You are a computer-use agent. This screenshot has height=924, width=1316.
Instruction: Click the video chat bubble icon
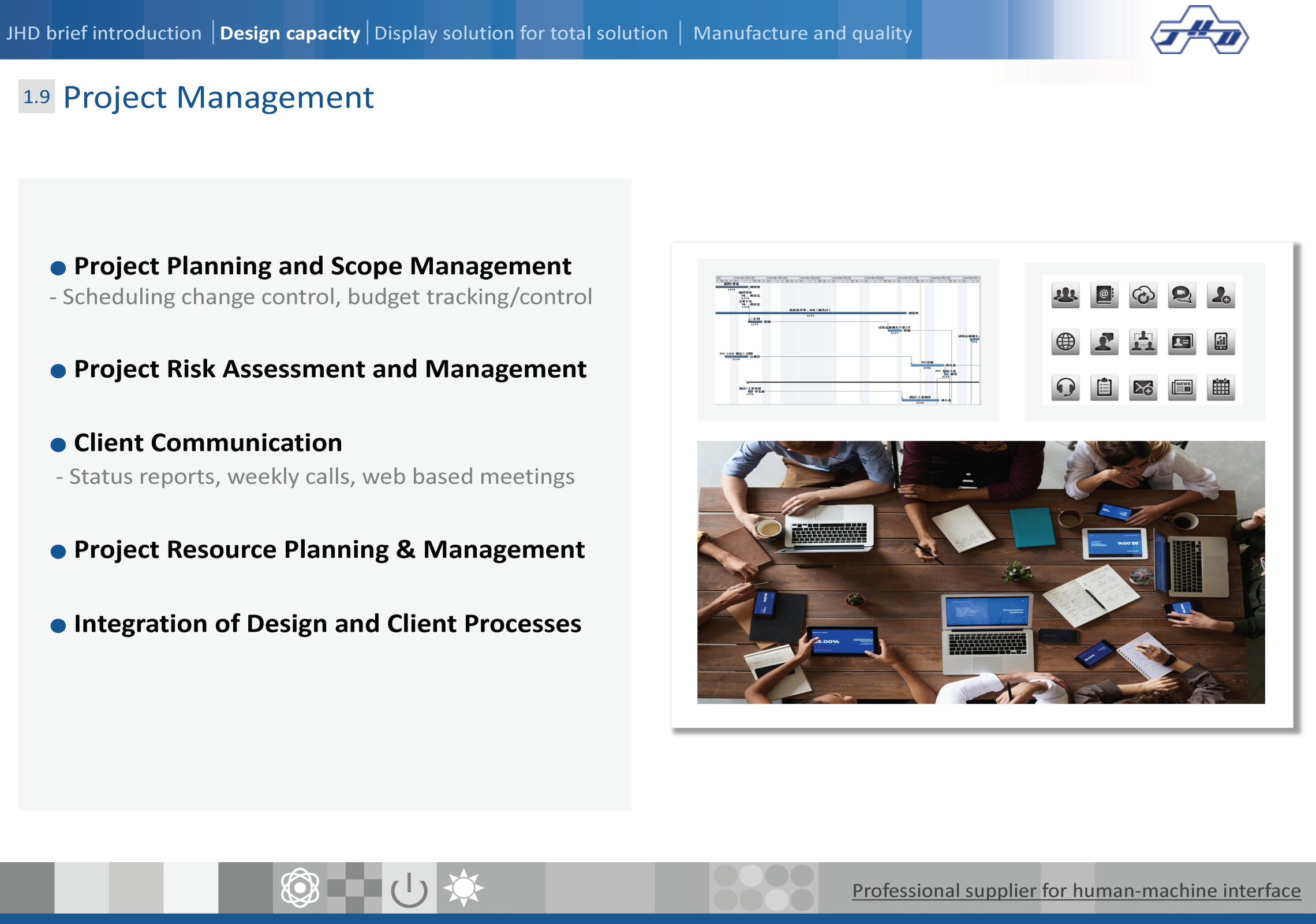[1182, 295]
